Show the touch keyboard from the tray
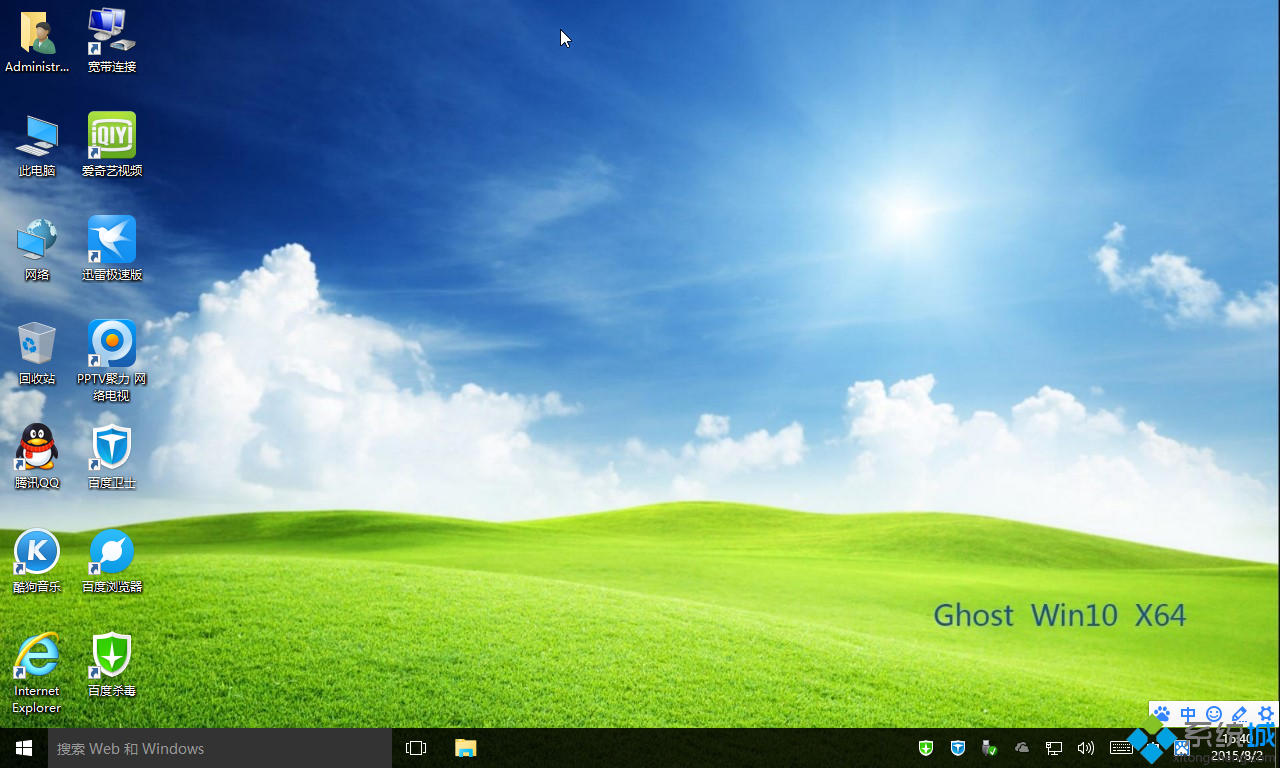The width and height of the screenshot is (1280, 768). click(1120, 747)
